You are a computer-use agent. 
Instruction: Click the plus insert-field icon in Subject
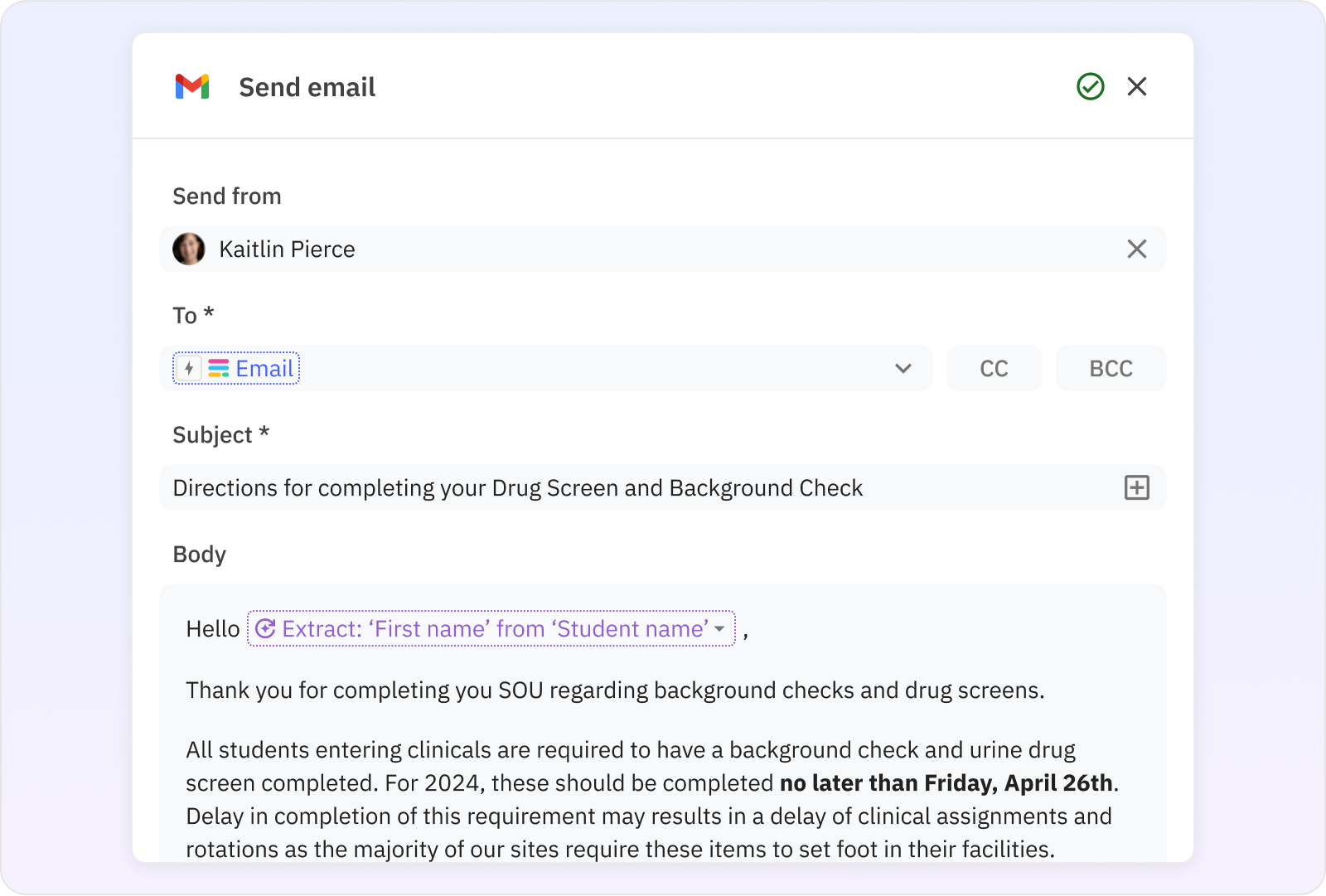click(1137, 487)
